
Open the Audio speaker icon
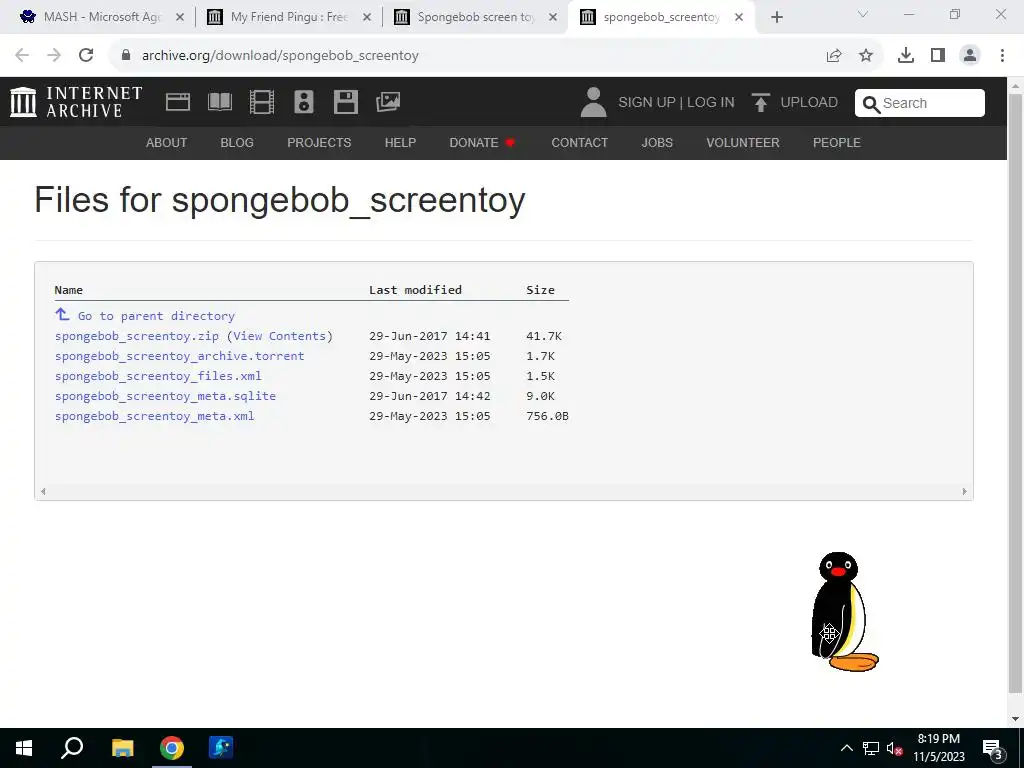(x=304, y=102)
